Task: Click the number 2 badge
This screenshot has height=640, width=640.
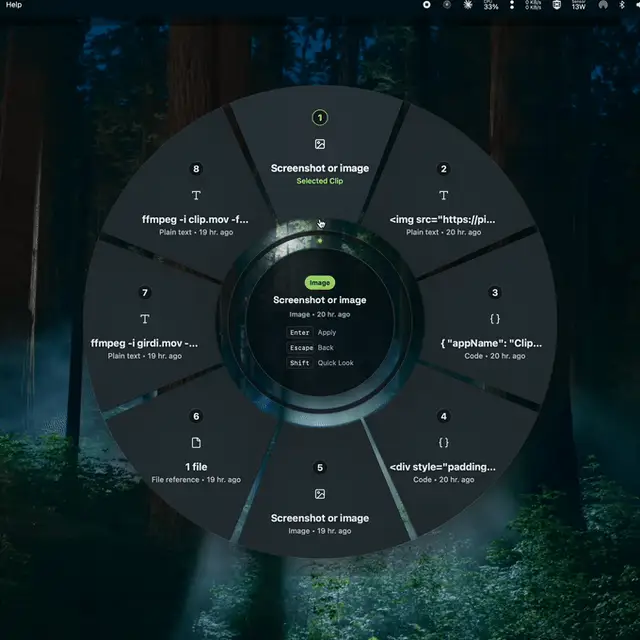Action: tap(443, 169)
